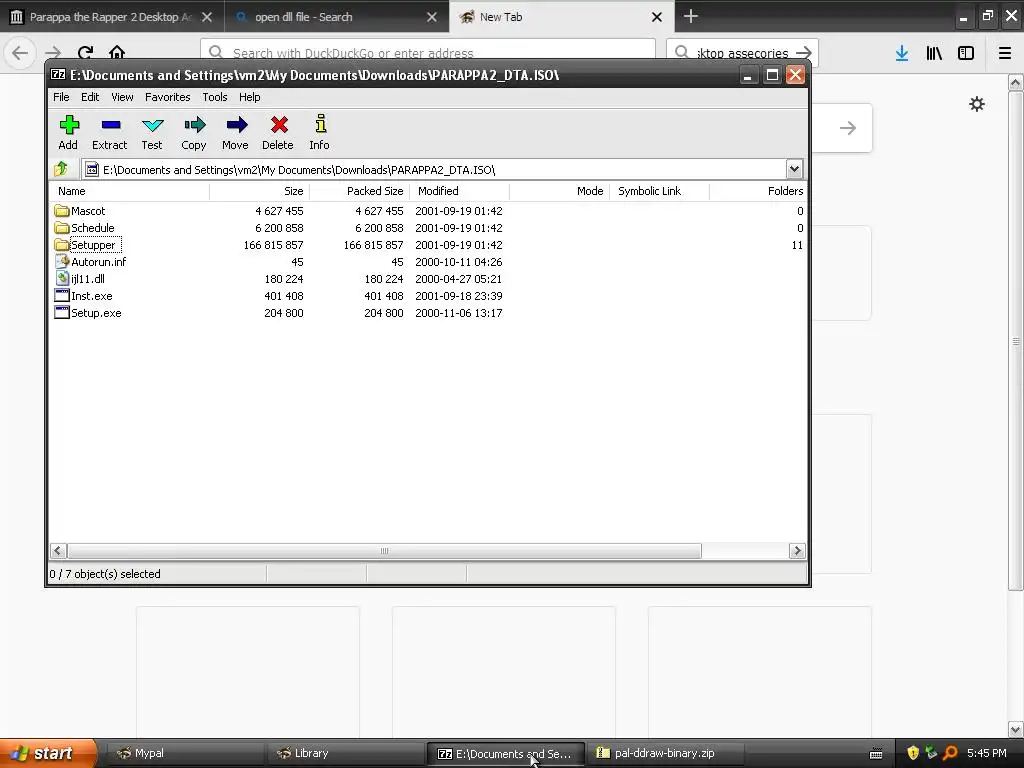Click the browser search box field
Screen dimensions: 1024x768
(x=743, y=53)
